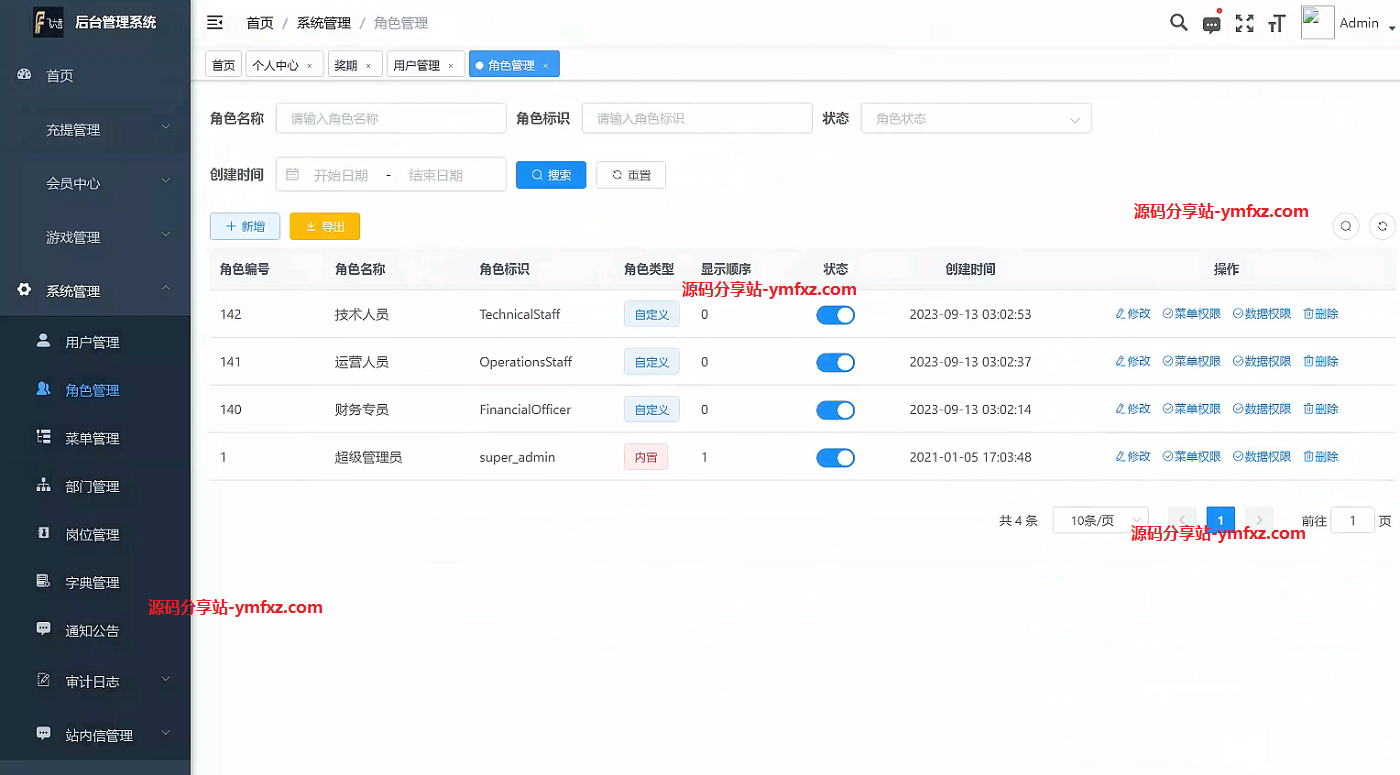Screen dimensions: 1400x775
Task: Open the 10条/页 page size dropdown
Action: (1100, 520)
